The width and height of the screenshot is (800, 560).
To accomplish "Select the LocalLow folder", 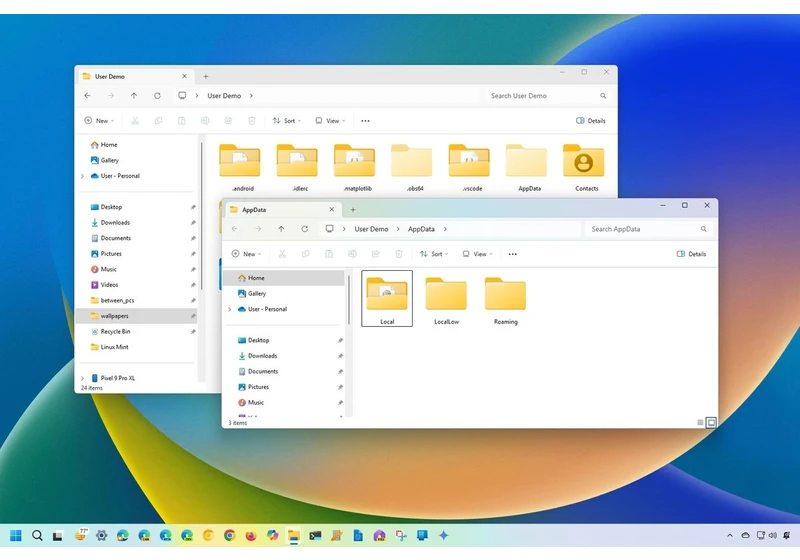I will tap(446, 300).
